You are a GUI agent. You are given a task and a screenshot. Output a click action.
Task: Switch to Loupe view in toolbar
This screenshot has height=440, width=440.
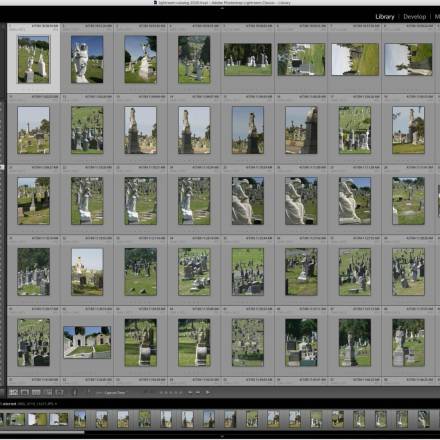pos(25,392)
